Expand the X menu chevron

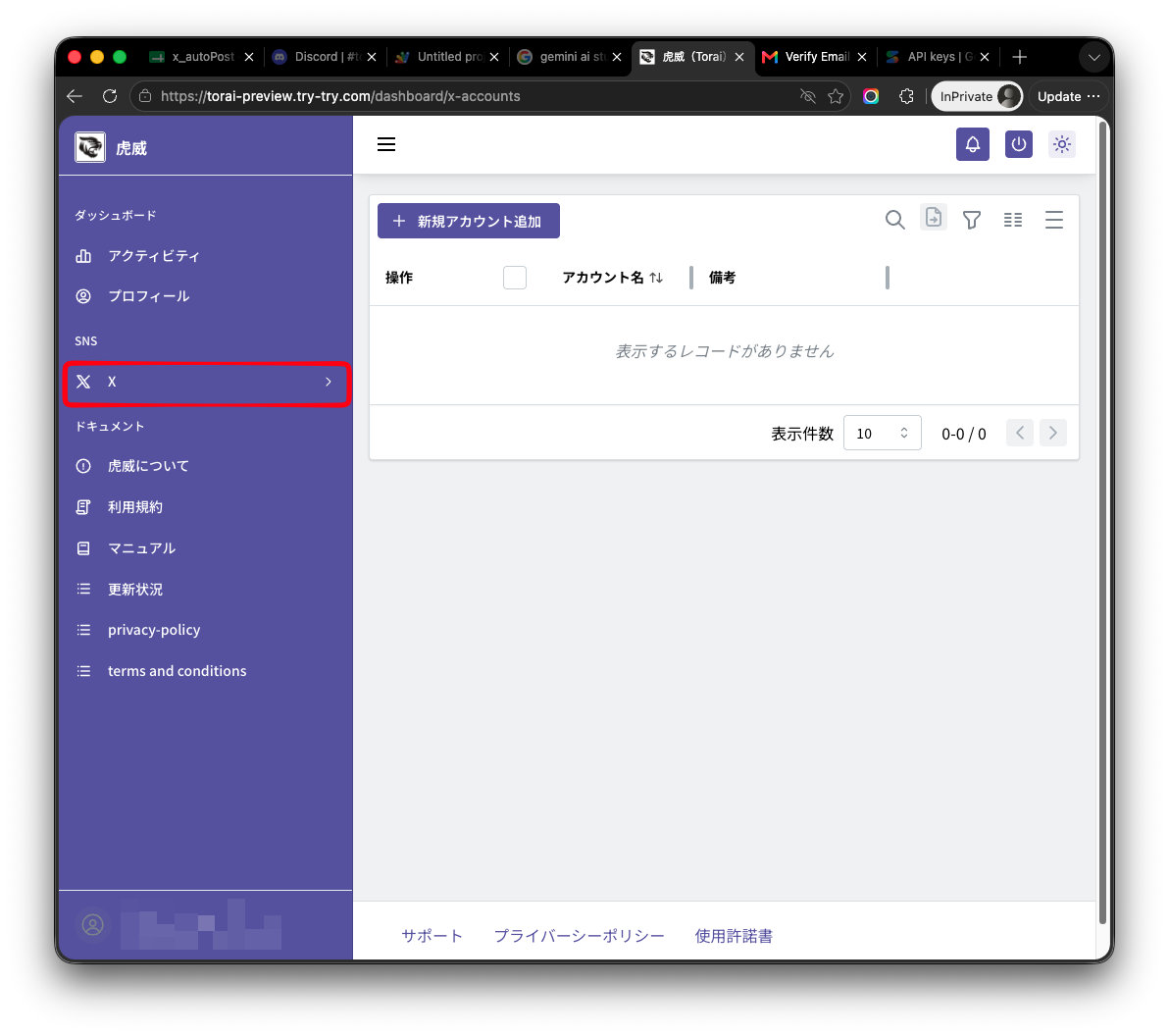[x=328, y=382]
